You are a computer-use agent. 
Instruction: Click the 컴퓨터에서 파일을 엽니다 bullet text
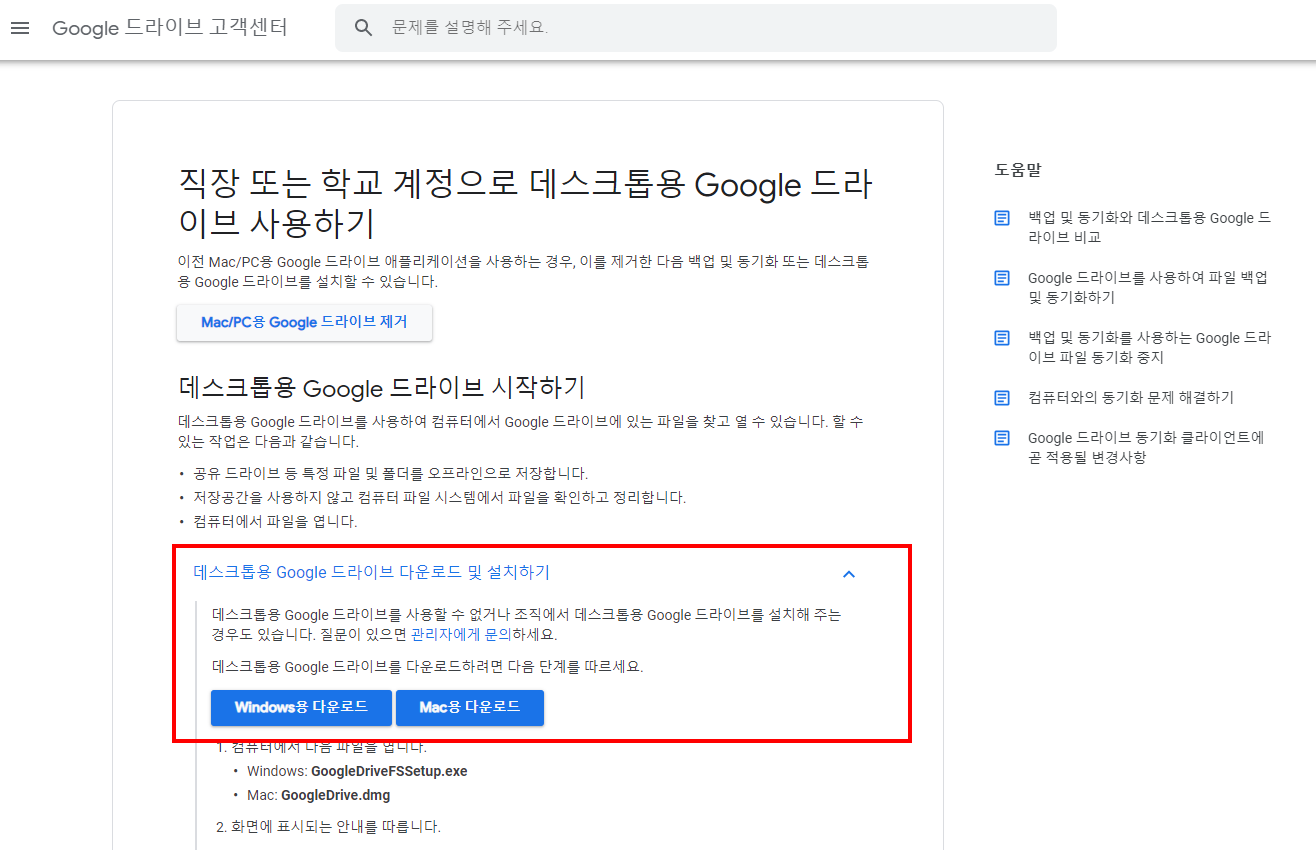tap(275, 521)
